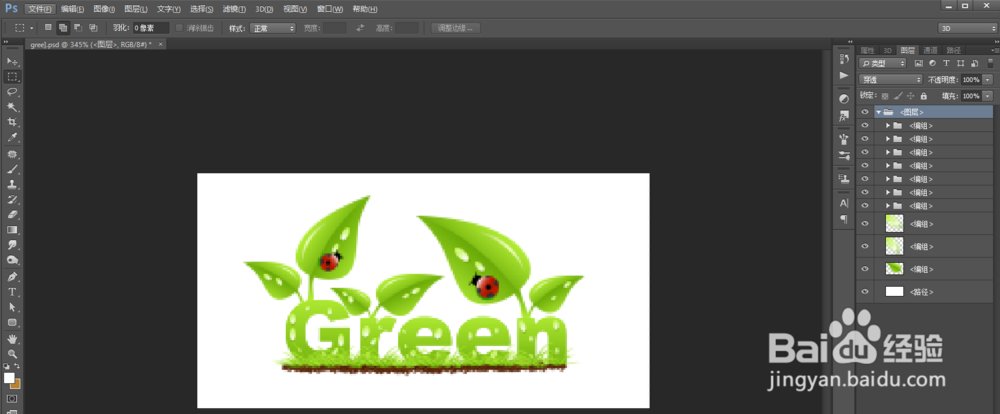This screenshot has width=1000, height=414.
Task: Select the Pen tool
Action: (12, 277)
